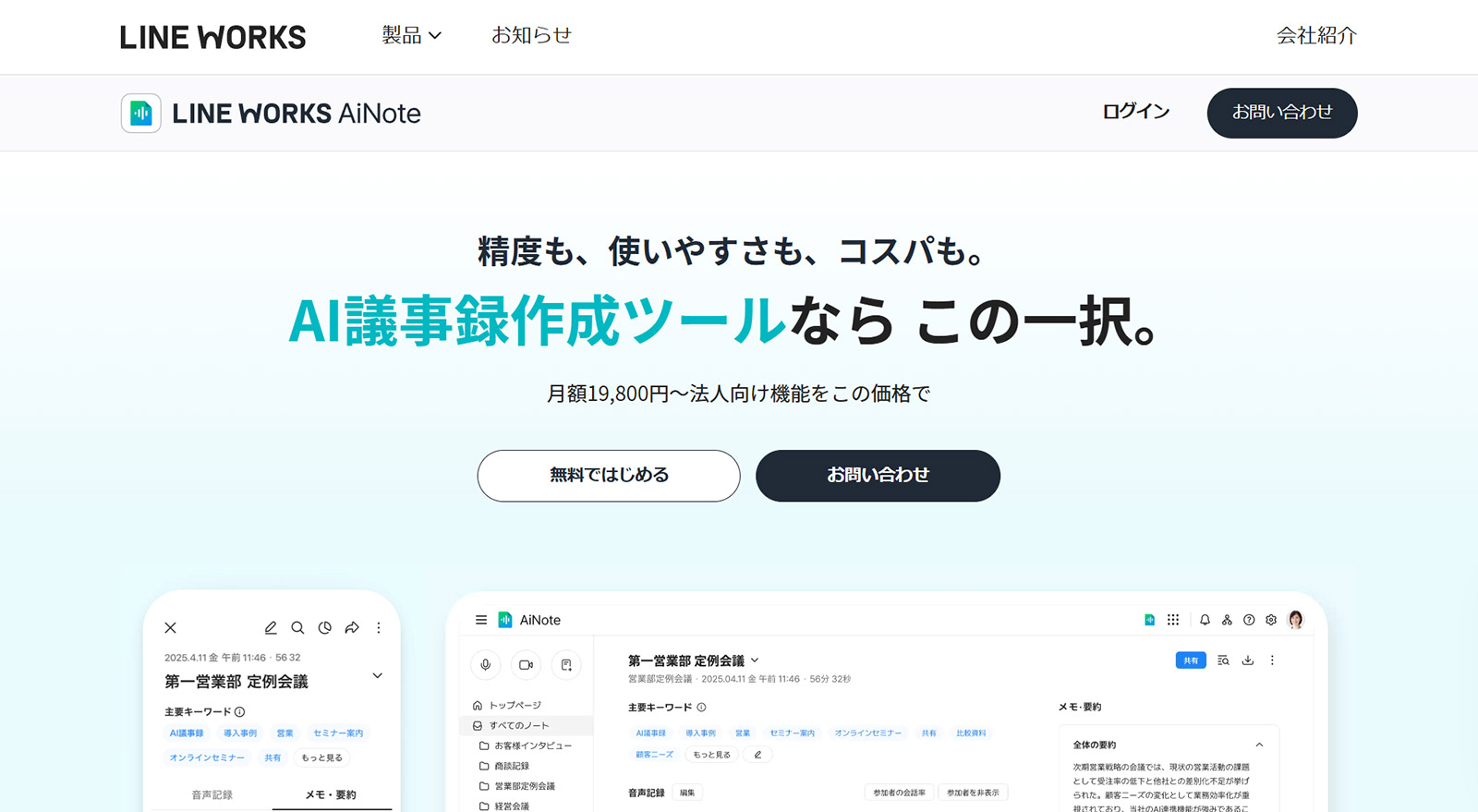Switch to the 音声記録 tab in mobile mockup

pos(212,794)
